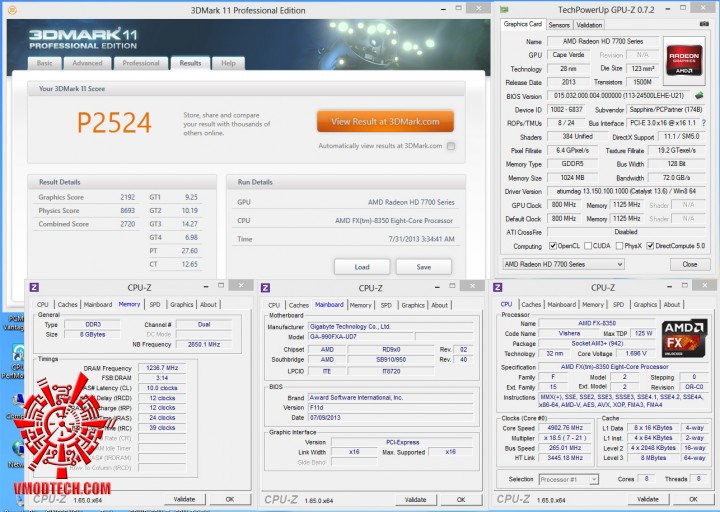Click the Bus Interface question mark icon
The image size is (720, 512).
[x=704, y=123]
